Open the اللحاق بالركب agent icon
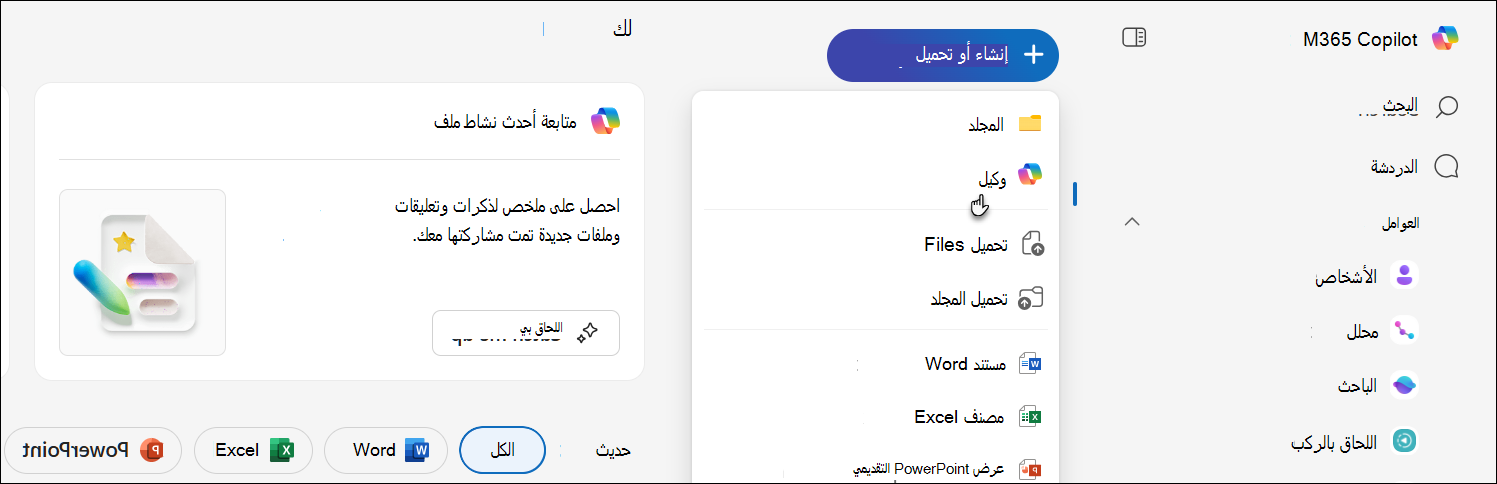The width and height of the screenshot is (1497, 484). 1405,441
